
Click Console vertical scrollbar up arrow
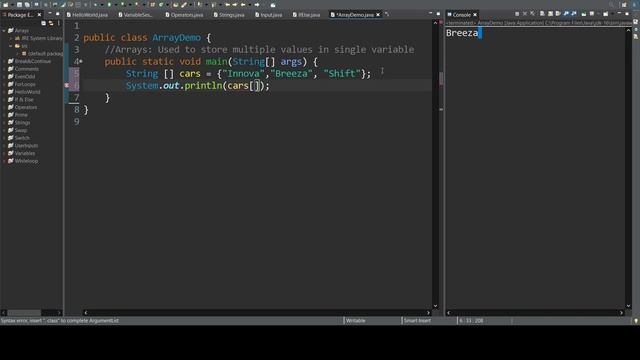628,31
